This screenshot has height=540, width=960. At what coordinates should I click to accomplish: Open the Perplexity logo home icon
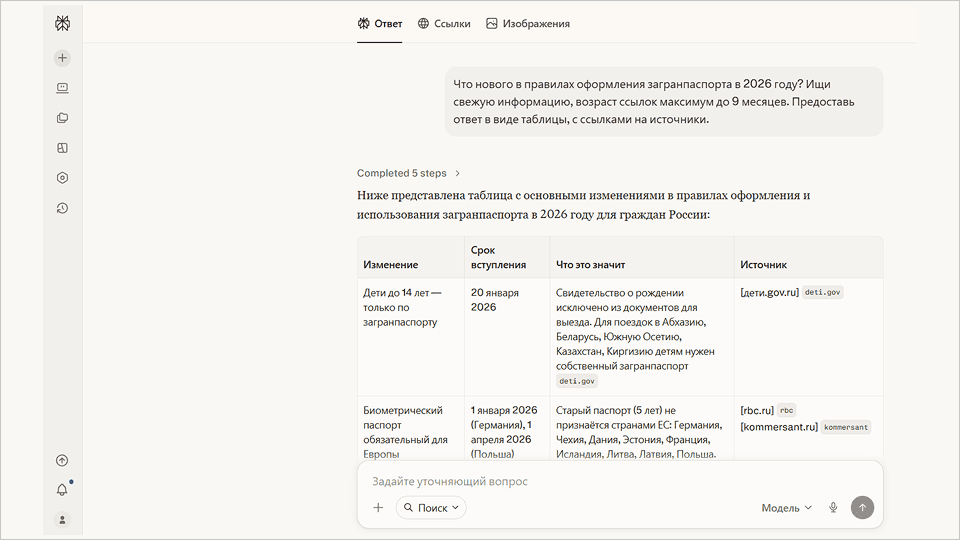point(62,23)
